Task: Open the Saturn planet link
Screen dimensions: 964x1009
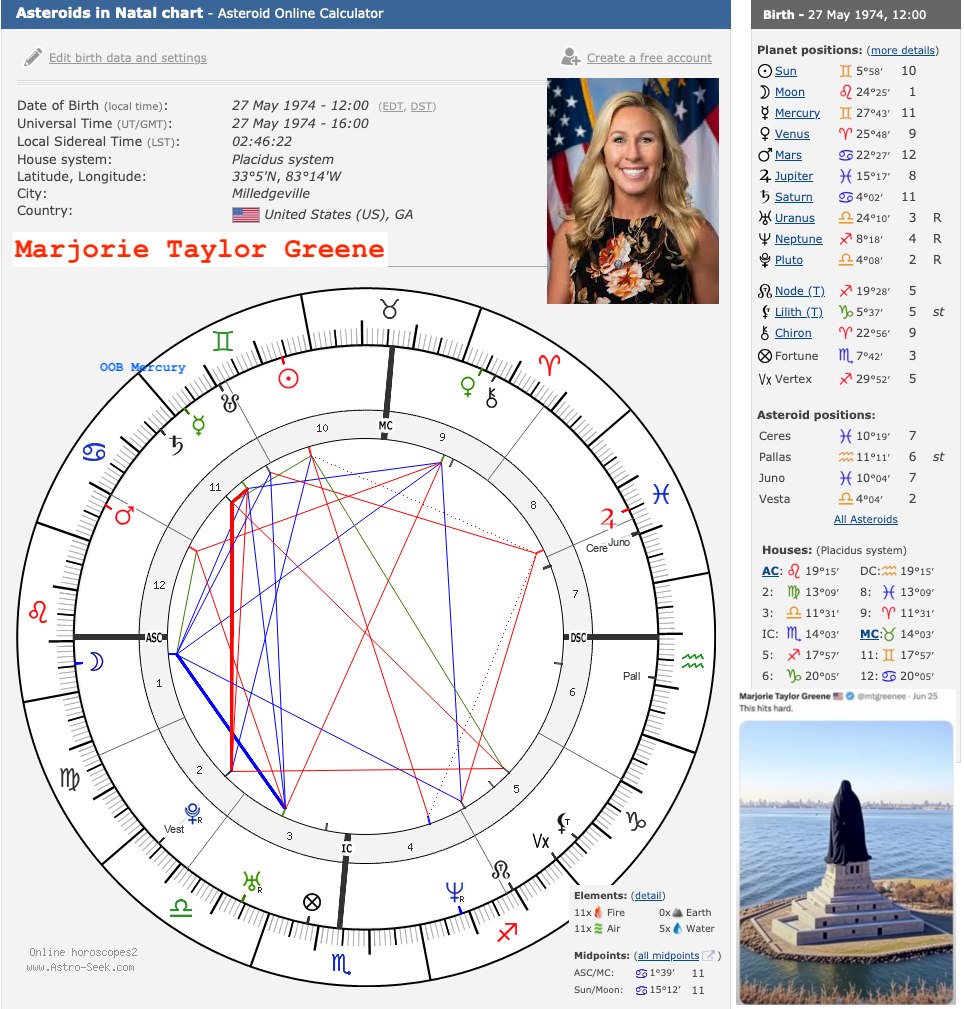Action: click(x=793, y=197)
